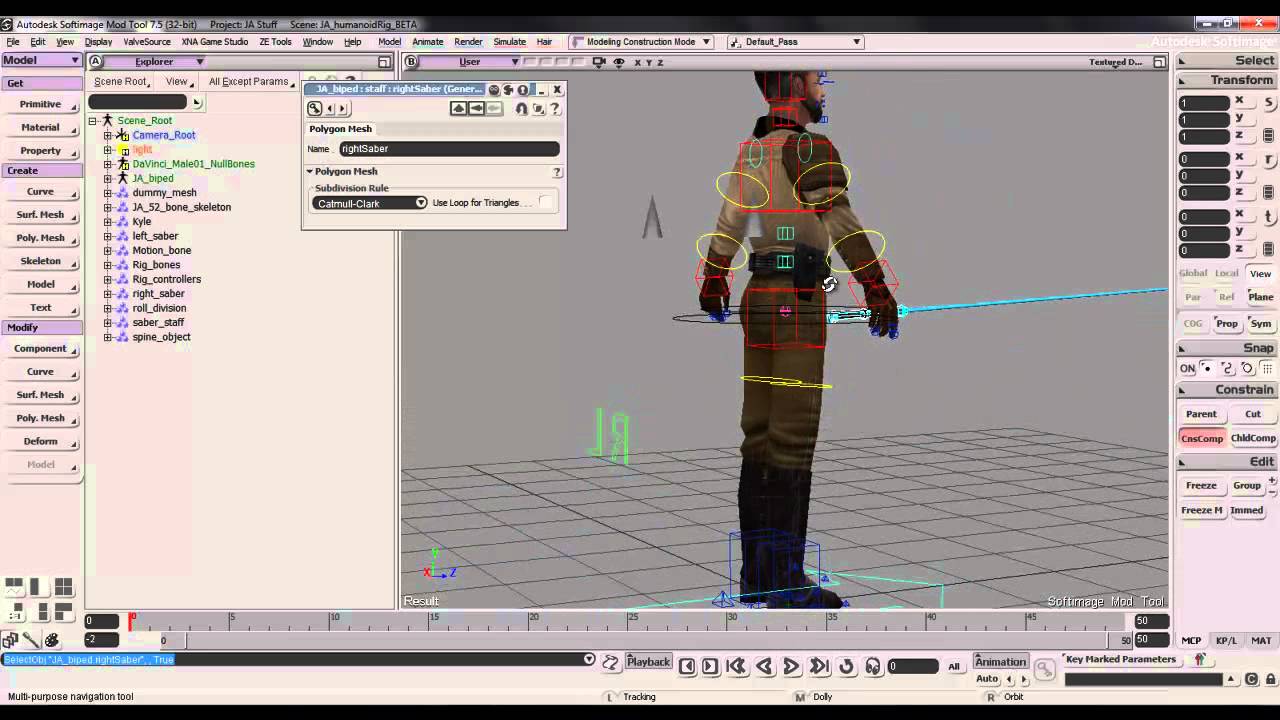This screenshot has width=1280, height=720.
Task: Open the Animate menu
Action: pyautogui.click(x=428, y=42)
